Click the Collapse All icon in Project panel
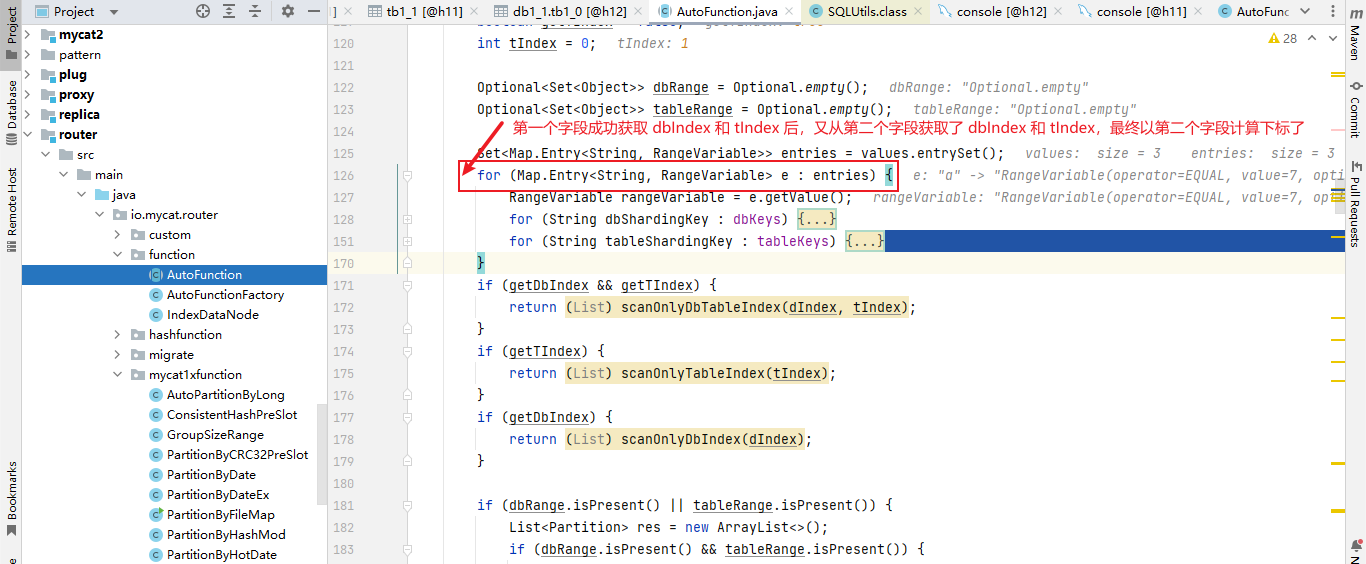This screenshot has width=1366, height=564. click(x=257, y=11)
